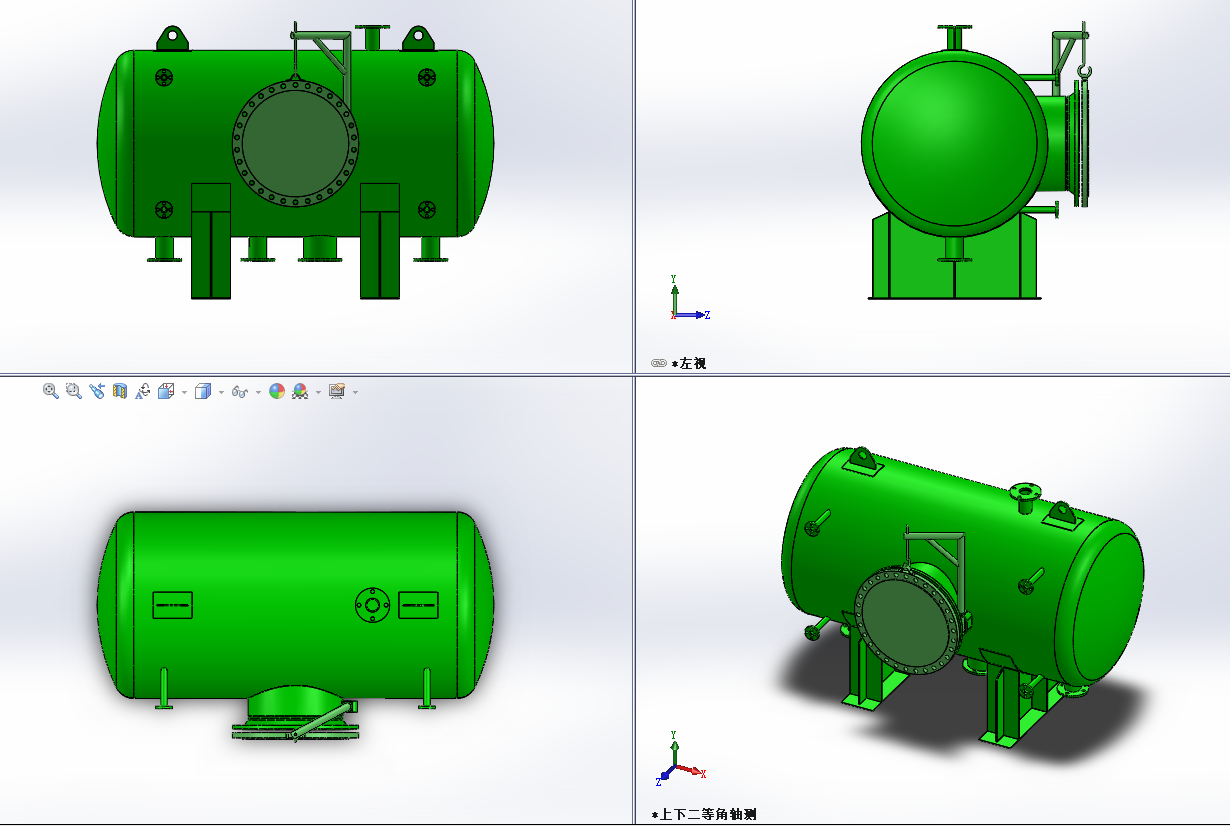Click the link icon beside *左视 label

[658, 363]
